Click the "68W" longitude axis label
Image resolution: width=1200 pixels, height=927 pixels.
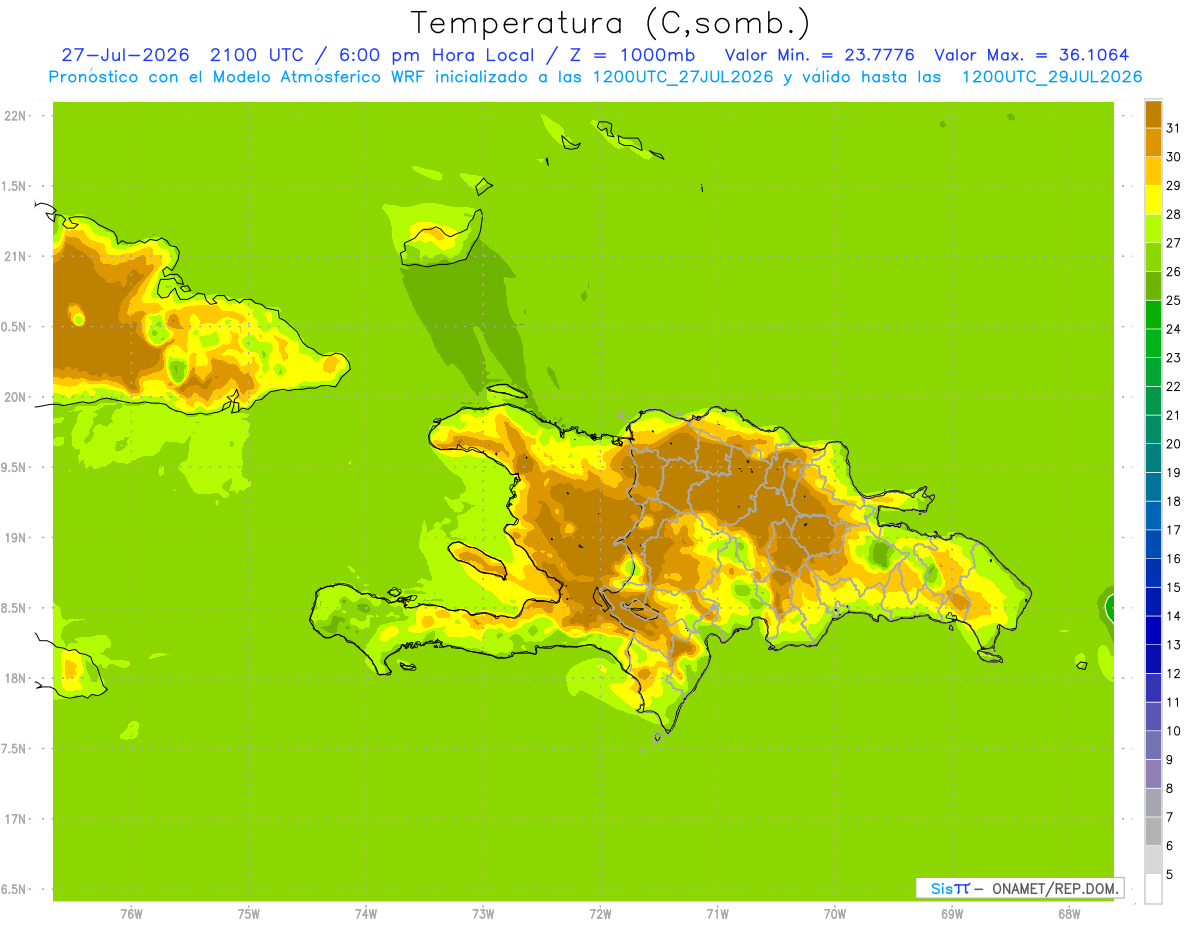pos(1069,914)
